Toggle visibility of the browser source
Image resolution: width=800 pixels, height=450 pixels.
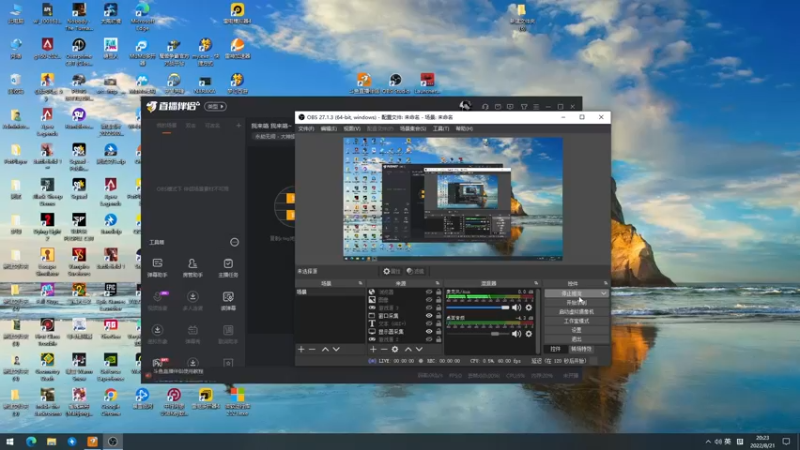(429, 292)
